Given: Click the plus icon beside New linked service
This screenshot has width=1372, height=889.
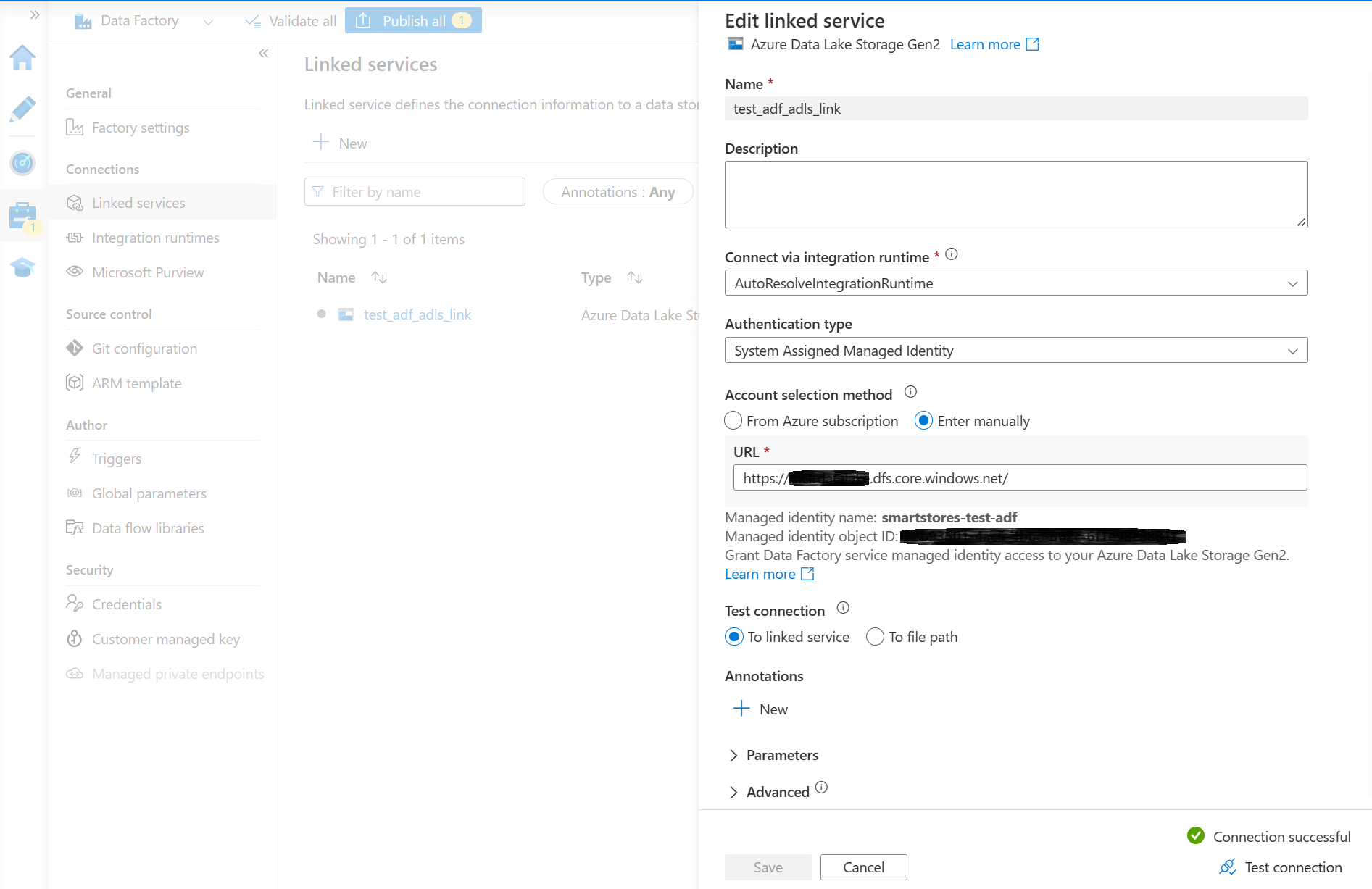Looking at the screenshot, I should pos(321,142).
